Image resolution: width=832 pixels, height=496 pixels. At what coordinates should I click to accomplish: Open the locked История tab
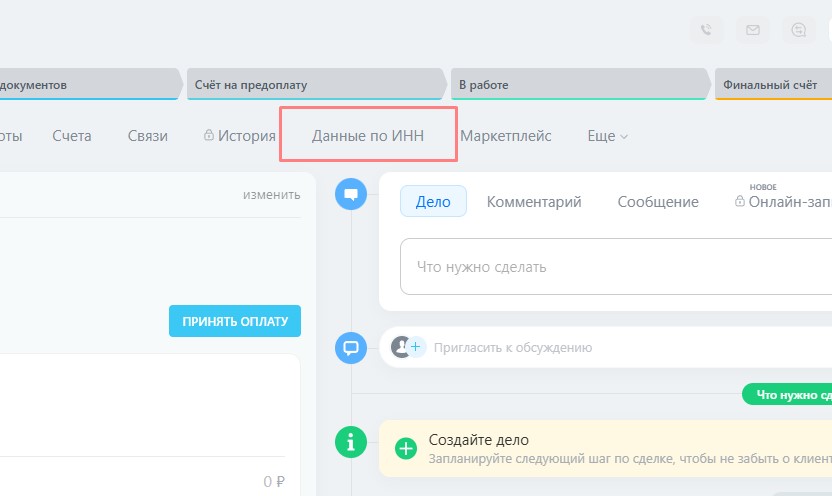239,136
